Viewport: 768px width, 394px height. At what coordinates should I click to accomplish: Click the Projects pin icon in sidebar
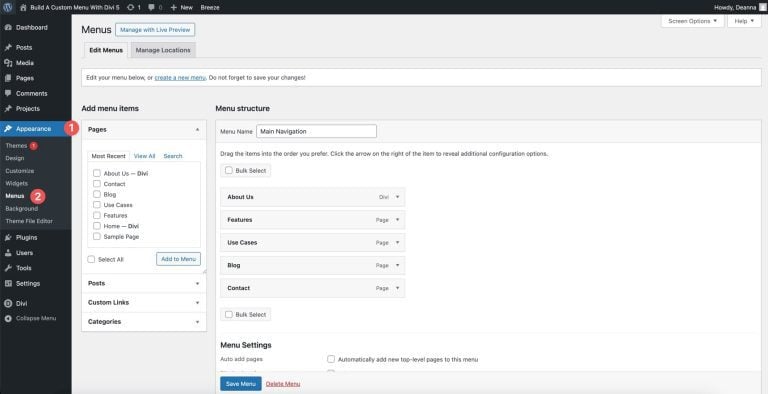pos(8,108)
